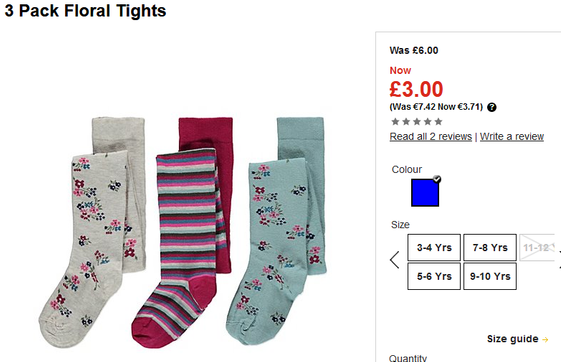Open the Write a review link
This screenshot has height=362, width=561.
pos(512,136)
